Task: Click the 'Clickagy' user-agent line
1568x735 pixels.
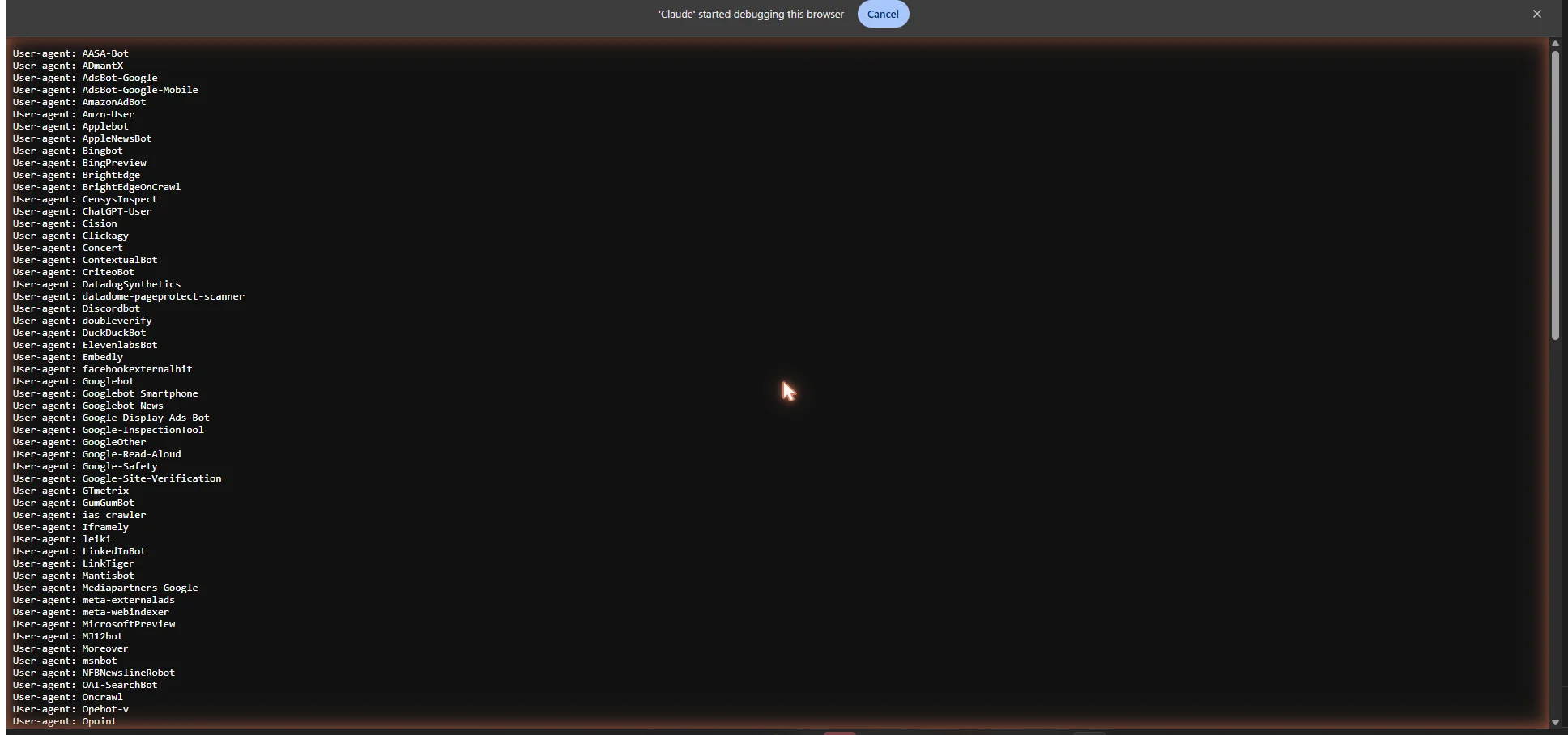Action: coord(70,236)
